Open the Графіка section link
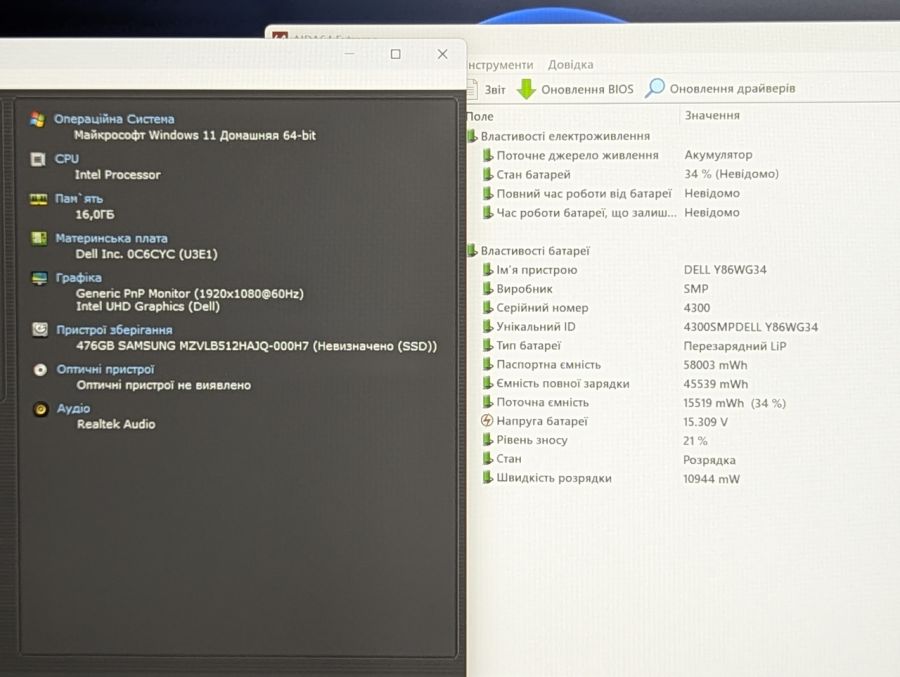The image size is (900, 677). pyautogui.click(x=79, y=277)
